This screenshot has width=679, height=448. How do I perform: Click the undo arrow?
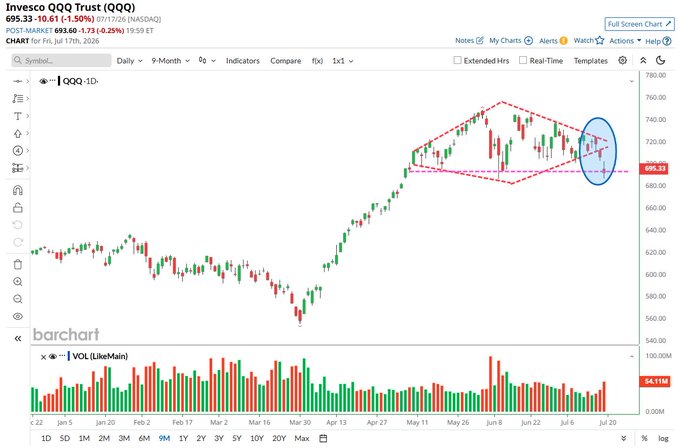click(x=18, y=225)
